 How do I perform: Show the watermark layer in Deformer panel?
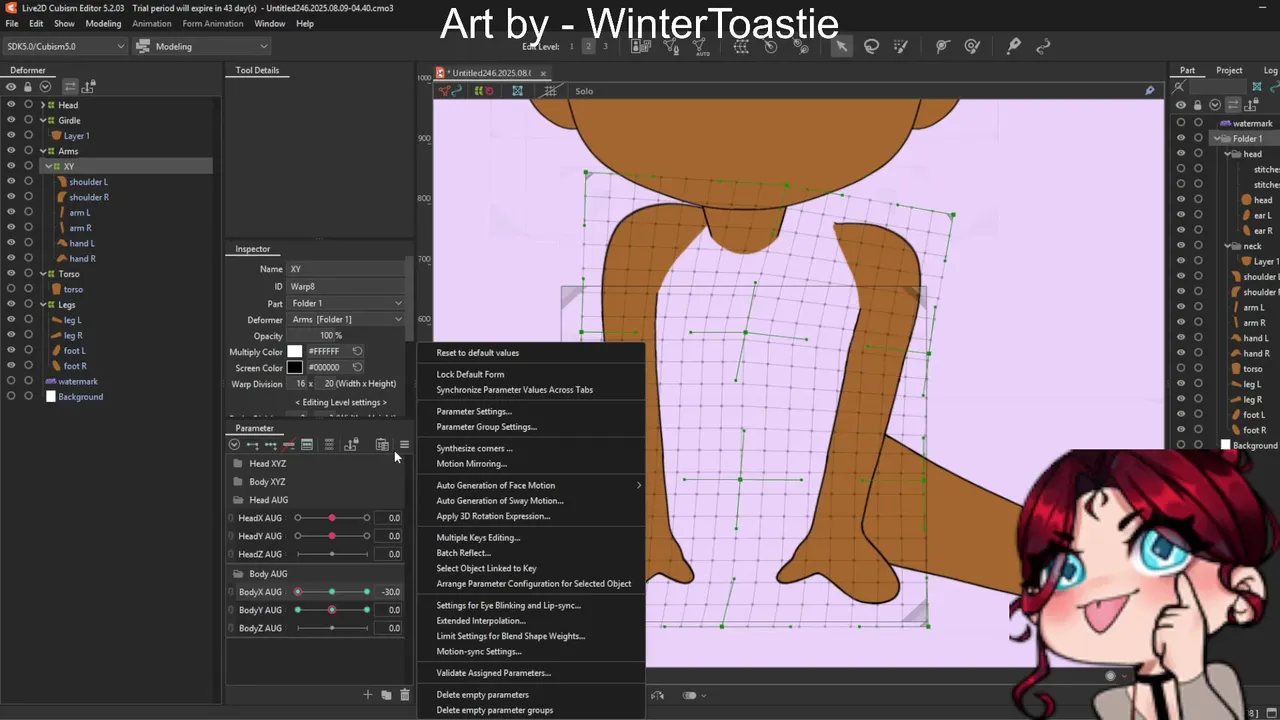pyautogui.click(x=11, y=381)
